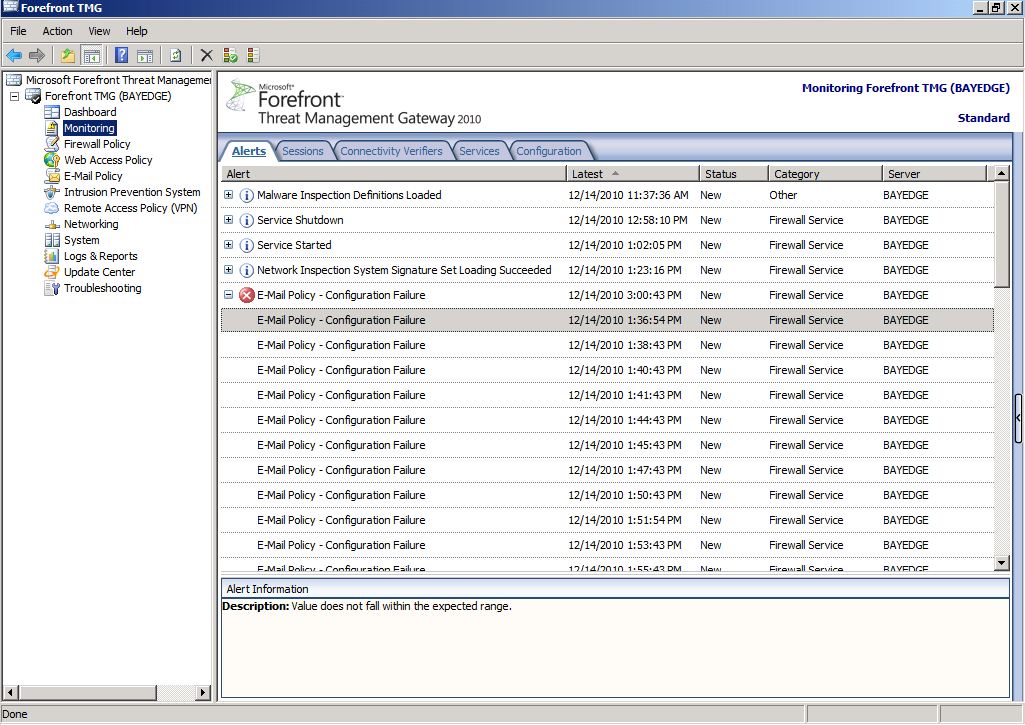Image resolution: width=1025 pixels, height=725 pixels.
Task: Open Help via the blue question mark icon
Action: (122, 56)
